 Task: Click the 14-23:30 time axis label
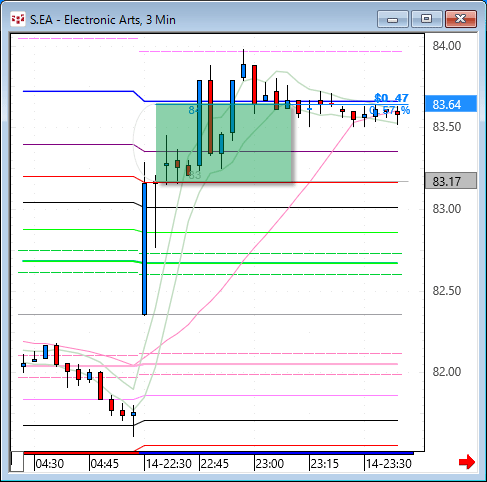click(389, 463)
